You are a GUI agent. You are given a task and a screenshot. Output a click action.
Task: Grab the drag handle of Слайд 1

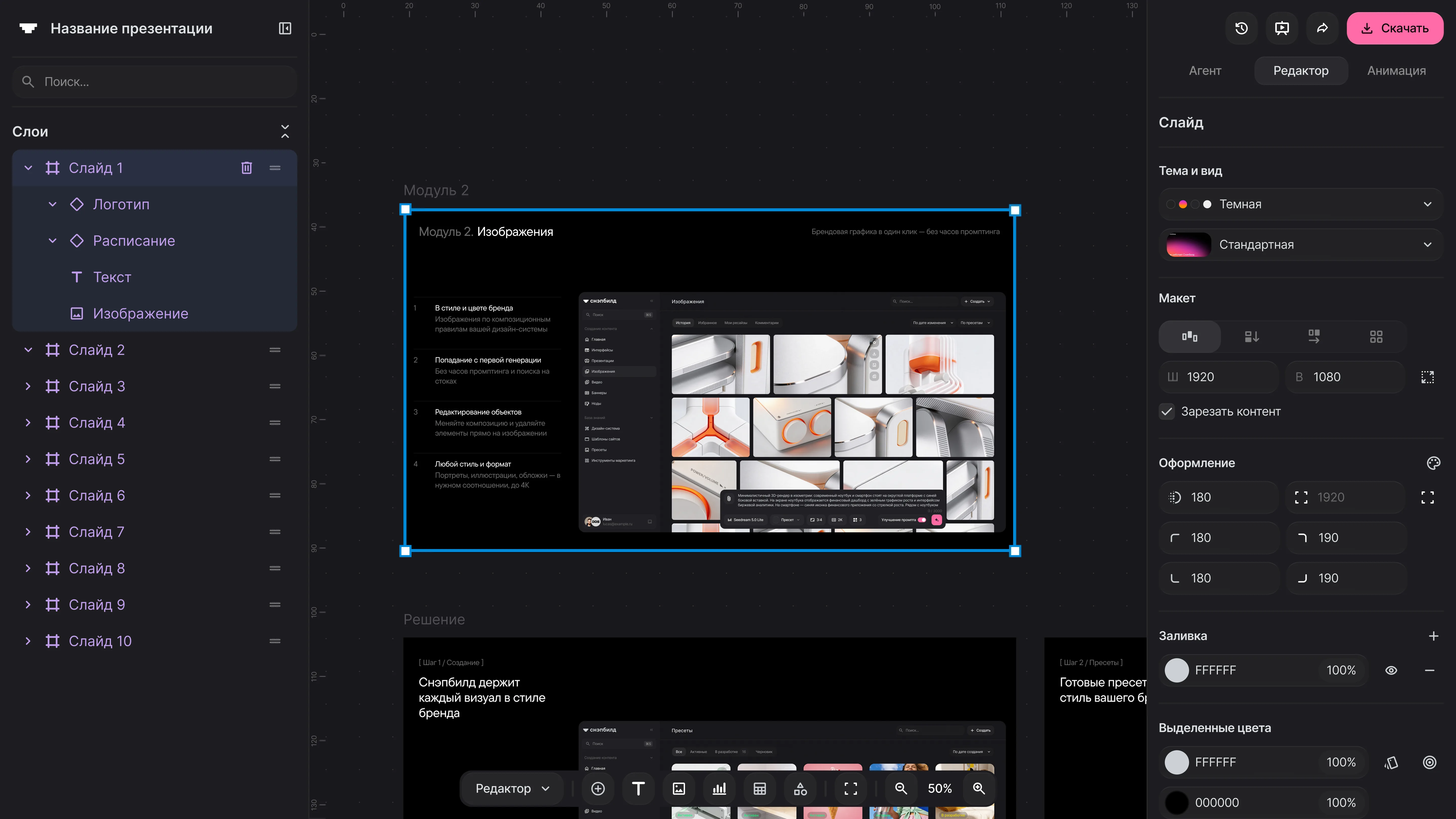(275, 168)
